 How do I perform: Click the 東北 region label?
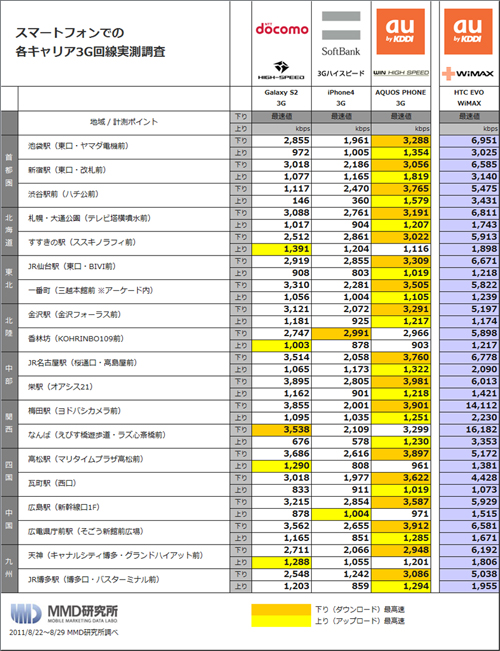point(9,279)
